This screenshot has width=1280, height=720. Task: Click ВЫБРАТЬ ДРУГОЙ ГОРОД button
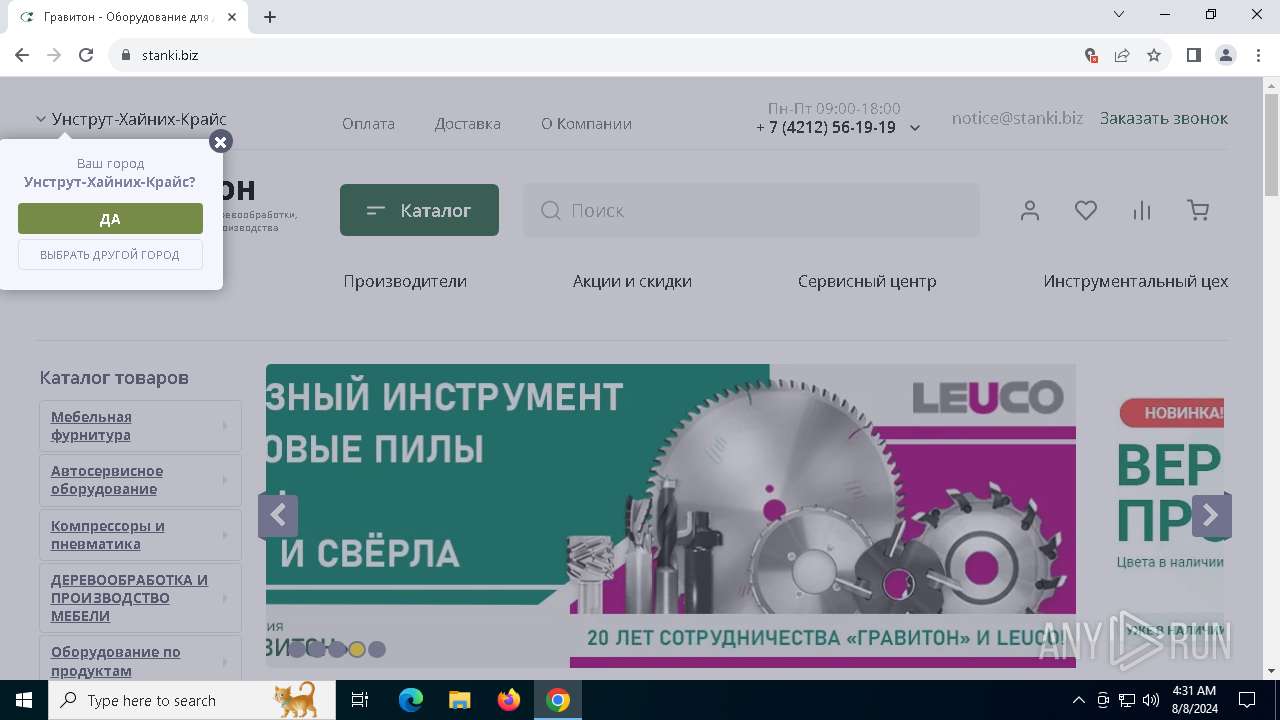110,255
